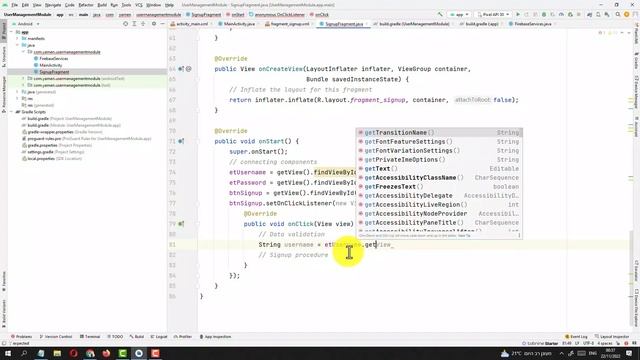This screenshot has width=640, height=360.
Task: Click the project panel settings gear icon
Action: (x=154, y=24)
